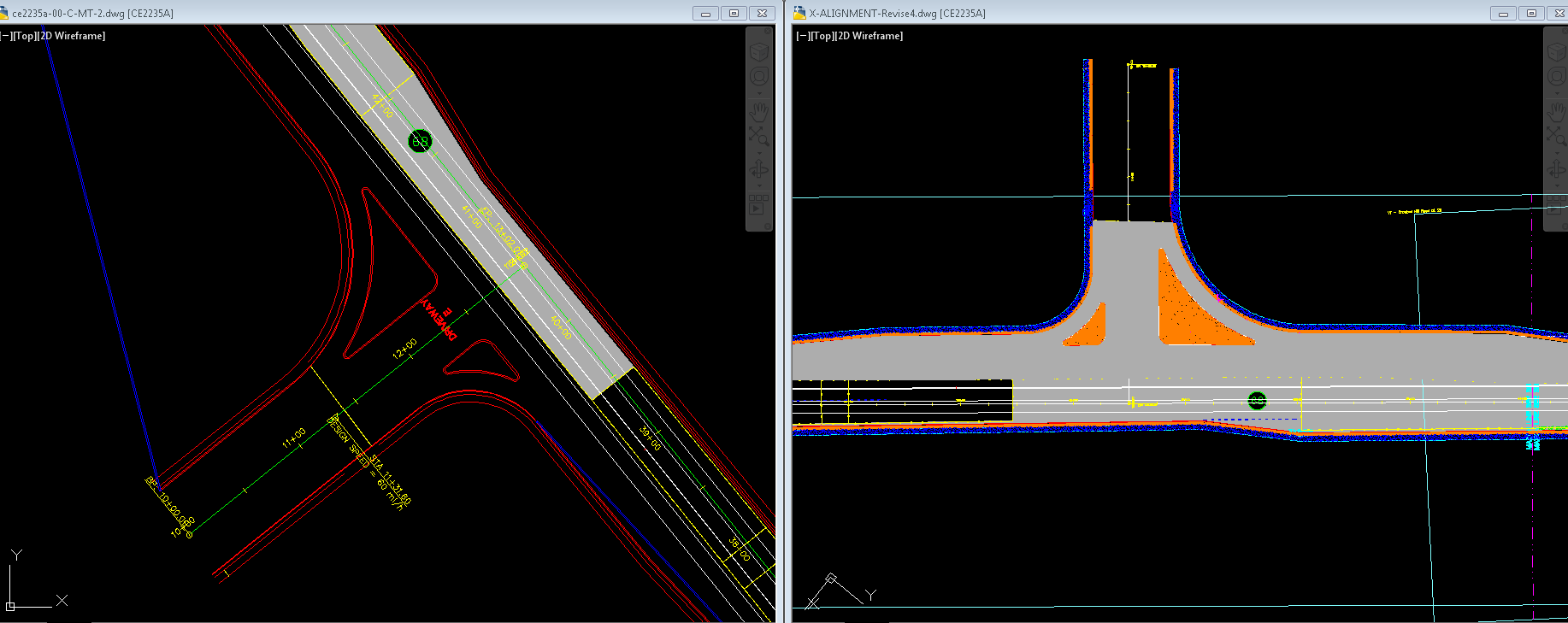Open SteeringWheels in X-ALIGNMENT-Revise4 navigation bar
The height and width of the screenshot is (623, 1568).
tap(1556, 77)
